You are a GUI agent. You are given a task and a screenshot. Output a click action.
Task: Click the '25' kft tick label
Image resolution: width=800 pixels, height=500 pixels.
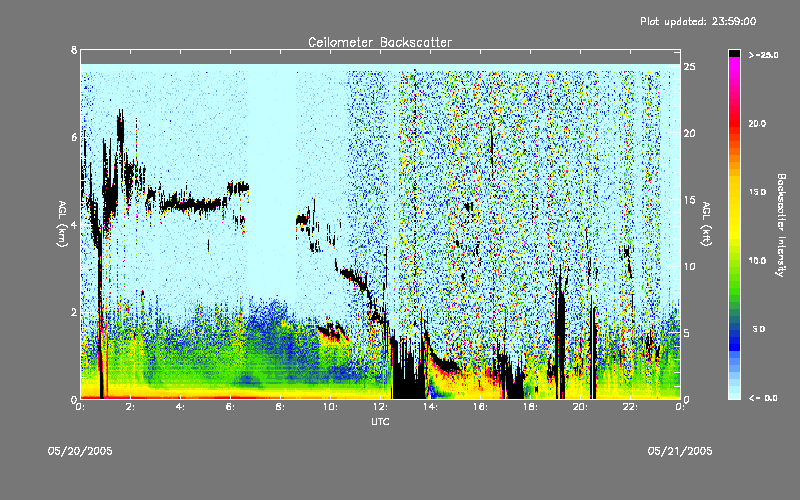point(689,67)
